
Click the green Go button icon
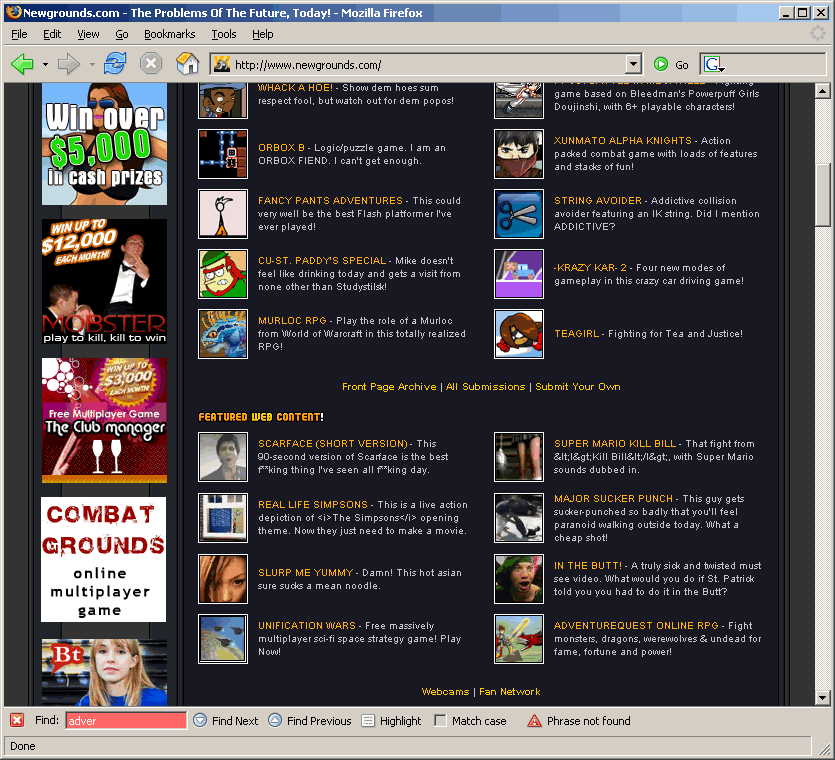tap(661, 65)
